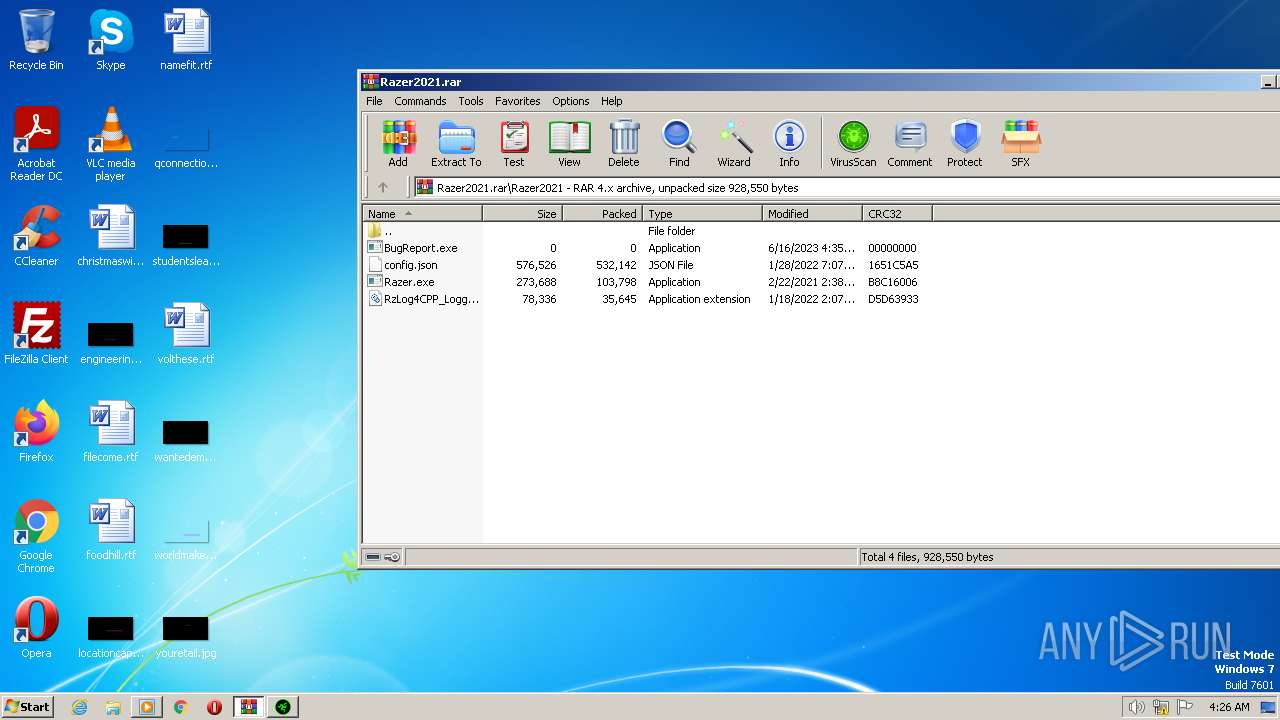Open Acrobat Reader DC shortcut
The height and width of the screenshot is (720, 1280).
pyautogui.click(x=36, y=145)
